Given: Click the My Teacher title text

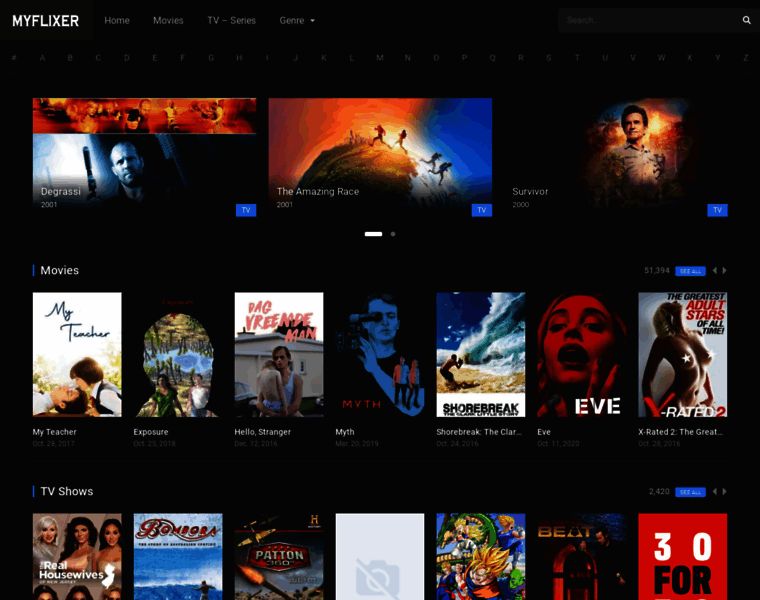Looking at the screenshot, I should click(55, 432).
